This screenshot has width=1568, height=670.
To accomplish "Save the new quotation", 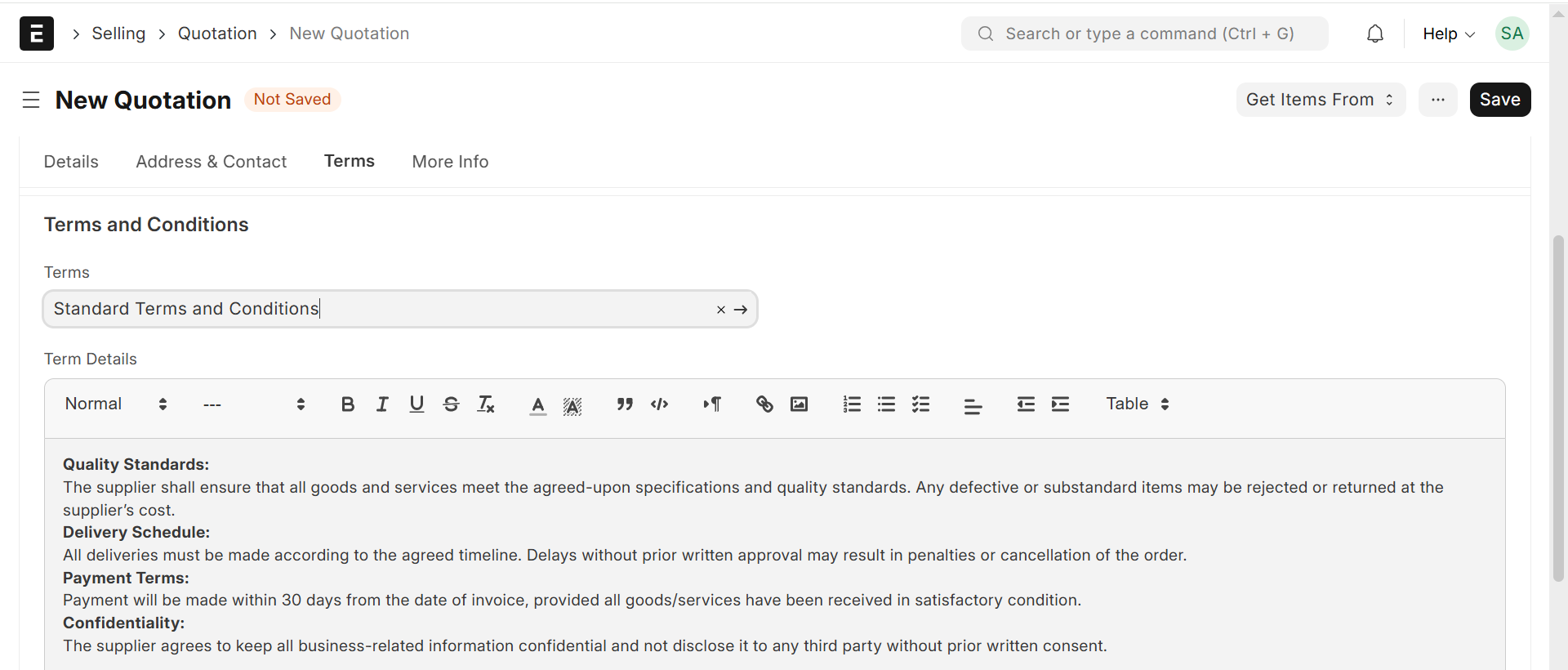I will (1499, 100).
